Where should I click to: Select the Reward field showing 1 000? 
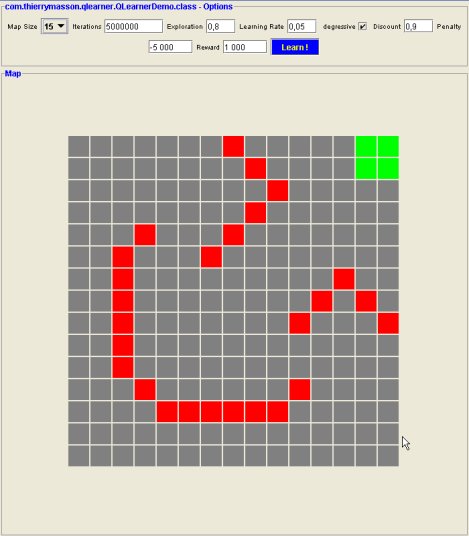pos(245,47)
